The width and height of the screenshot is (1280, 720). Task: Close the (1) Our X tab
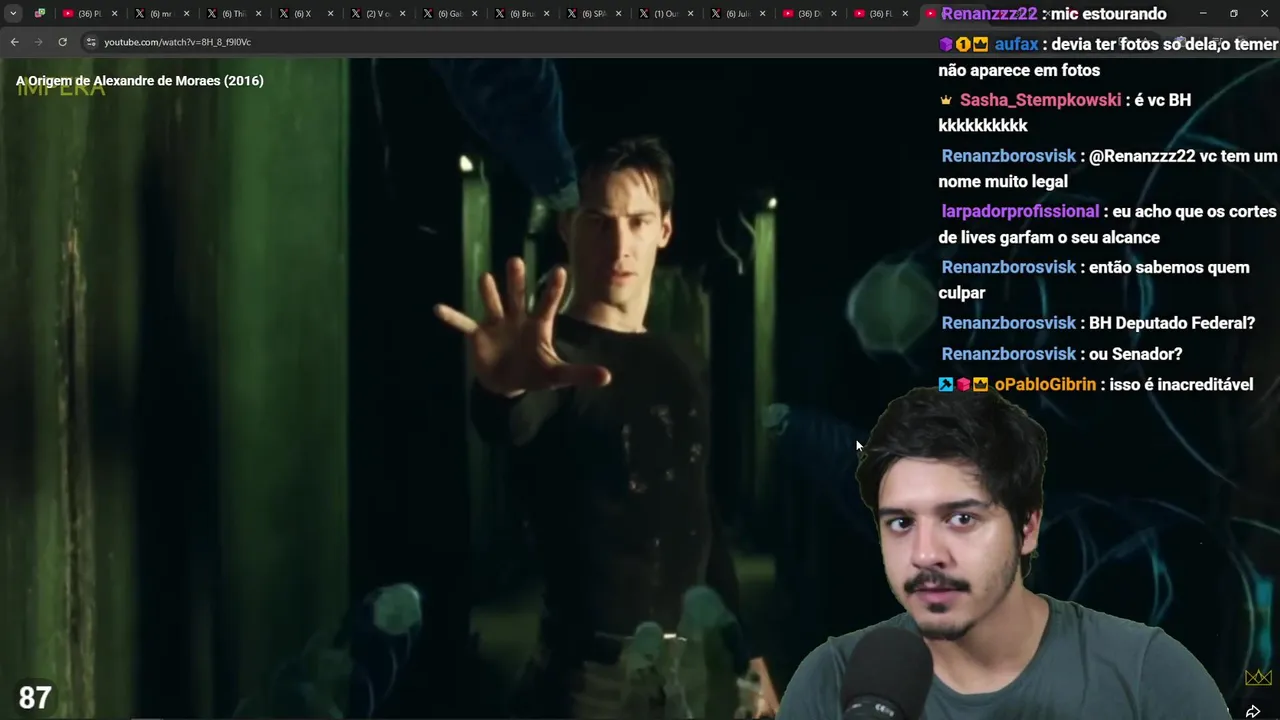coord(690,14)
